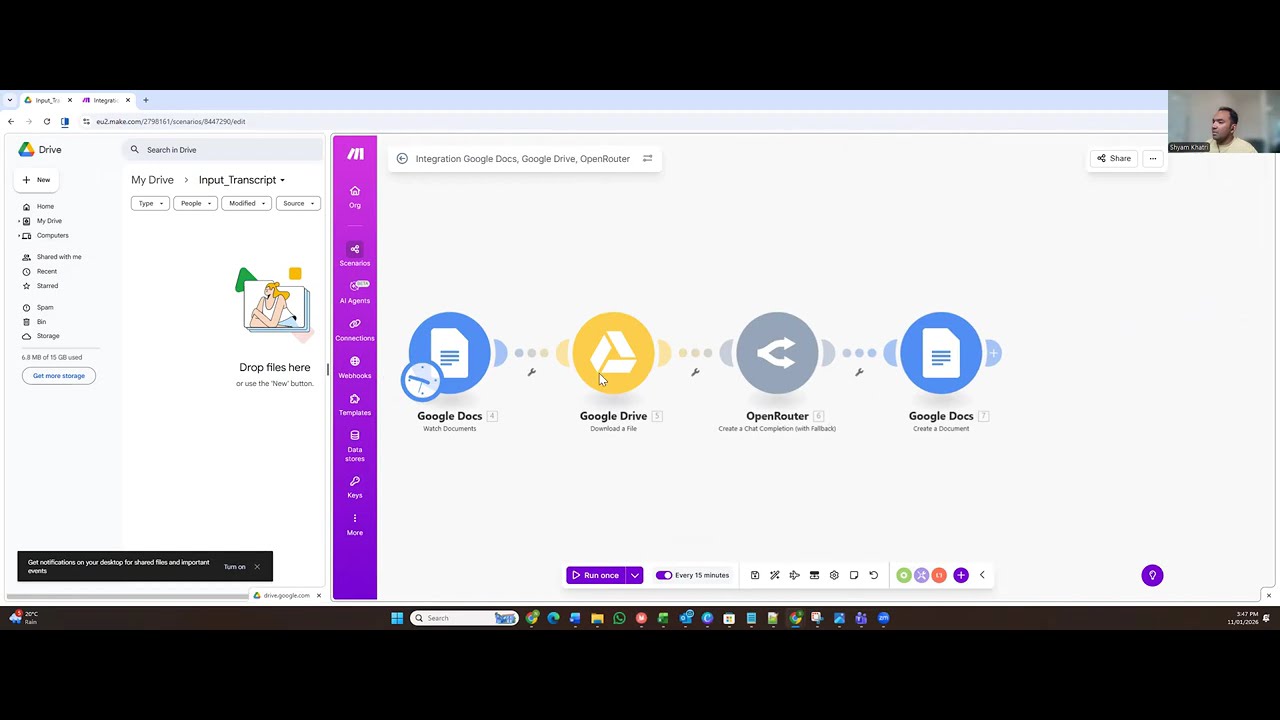Edit the scenario name Integration Google Docs title
The height and width of the screenshot is (720, 1280).
[523, 158]
